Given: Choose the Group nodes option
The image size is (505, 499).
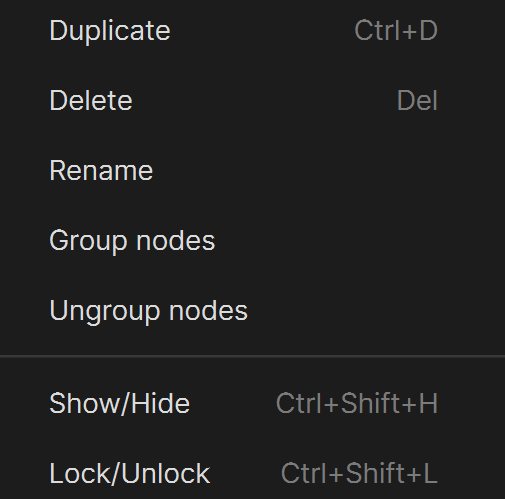Looking at the screenshot, I should pos(252,240).
